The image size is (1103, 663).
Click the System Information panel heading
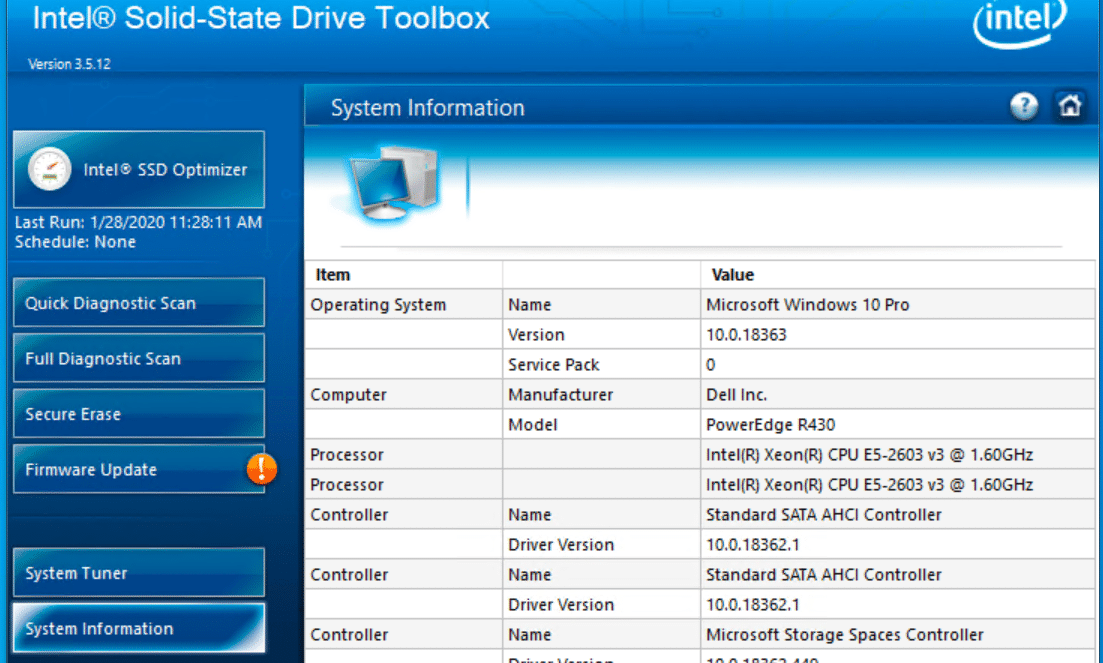coord(428,108)
